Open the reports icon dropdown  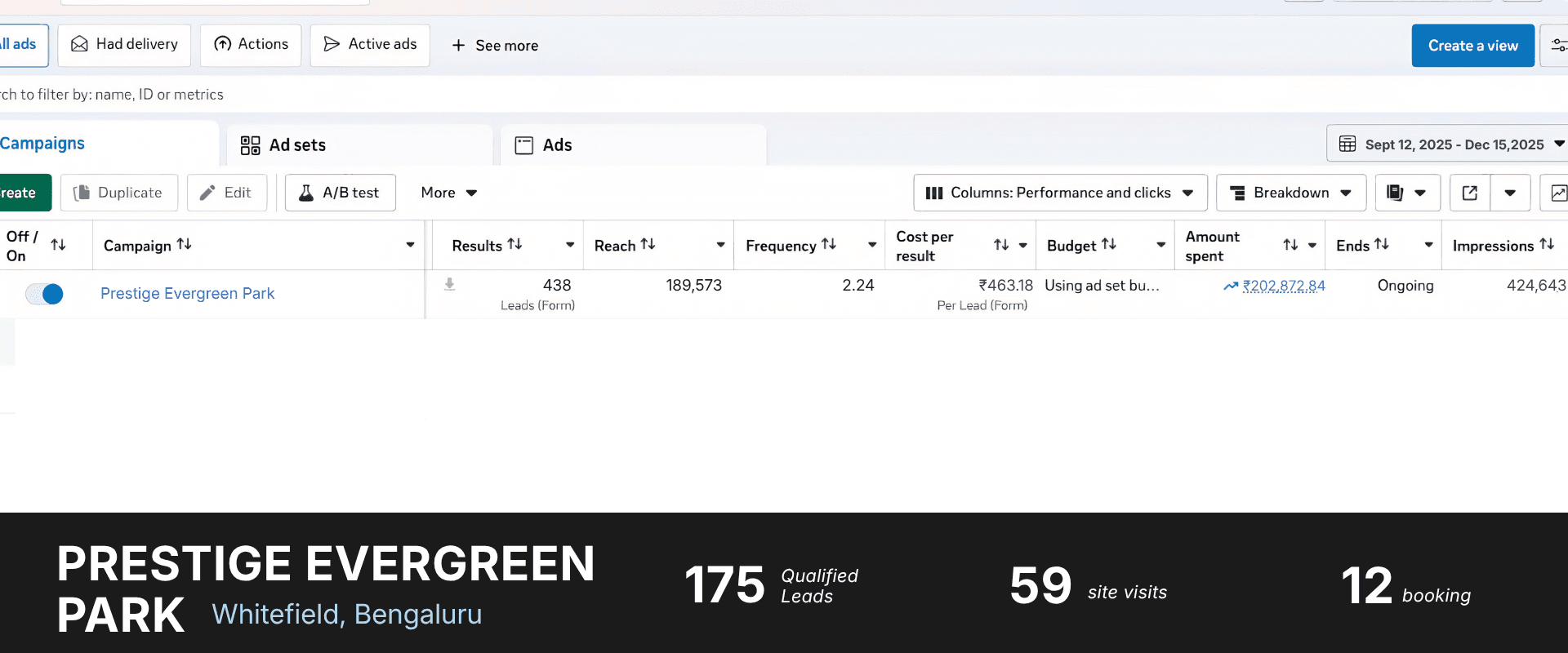pyautogui.click(x=1407, y=193)
